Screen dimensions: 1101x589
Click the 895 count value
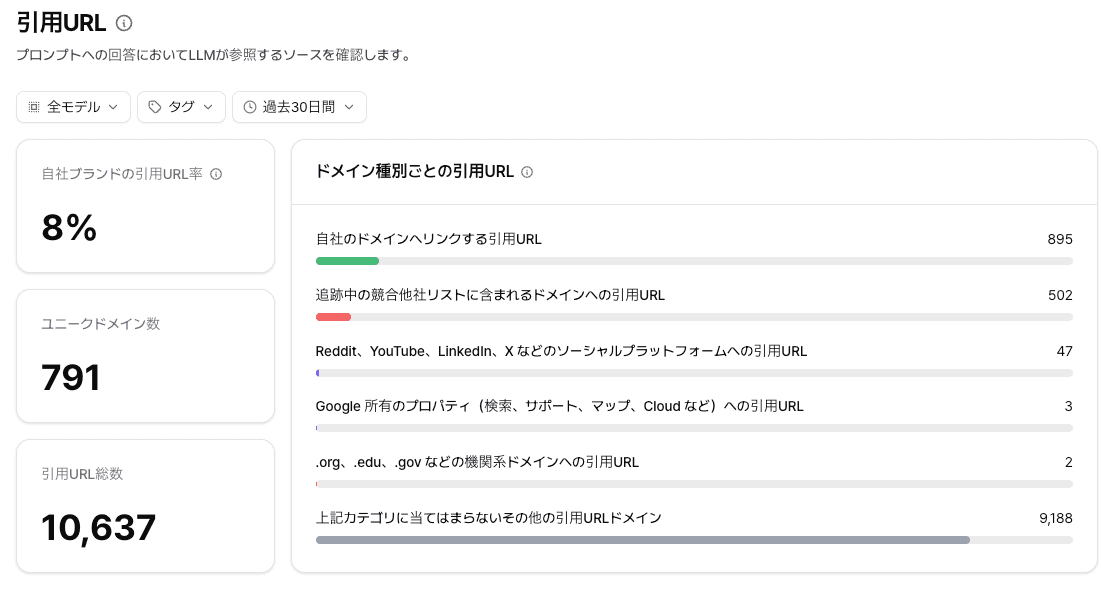(1060, 239)
